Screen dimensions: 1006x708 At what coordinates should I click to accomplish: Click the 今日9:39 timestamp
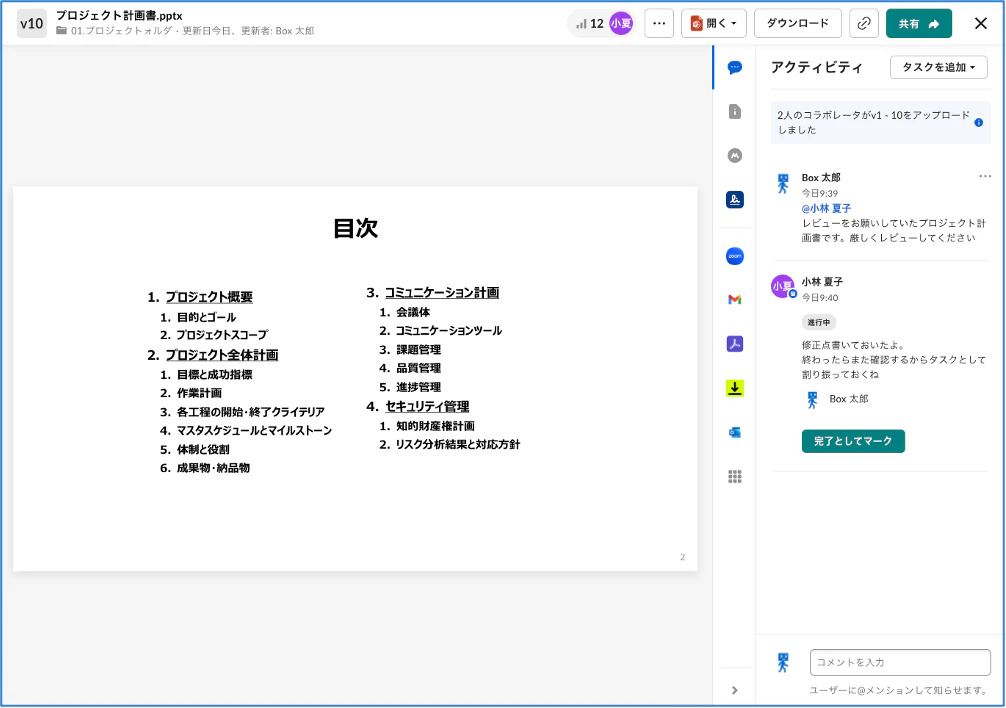(819, 193)
